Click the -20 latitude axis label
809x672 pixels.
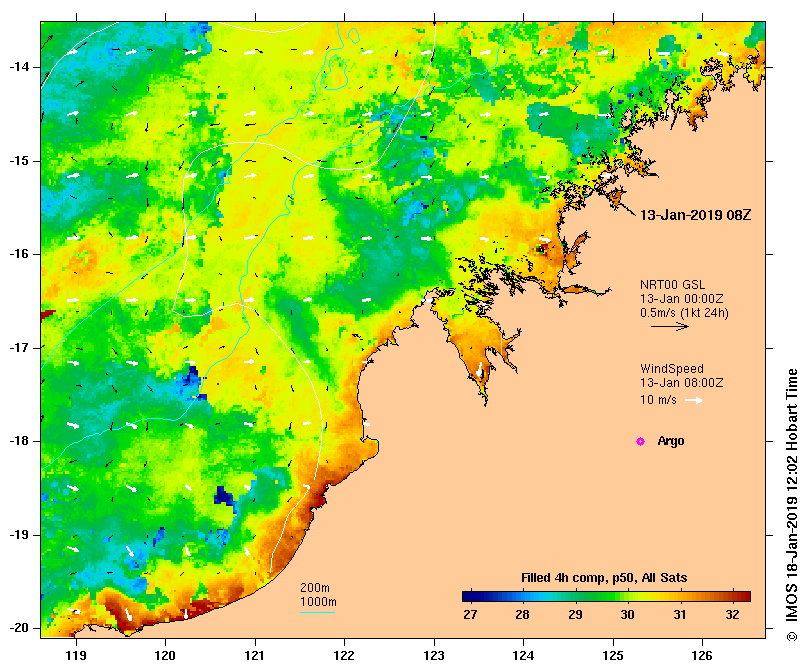[19, 628]
